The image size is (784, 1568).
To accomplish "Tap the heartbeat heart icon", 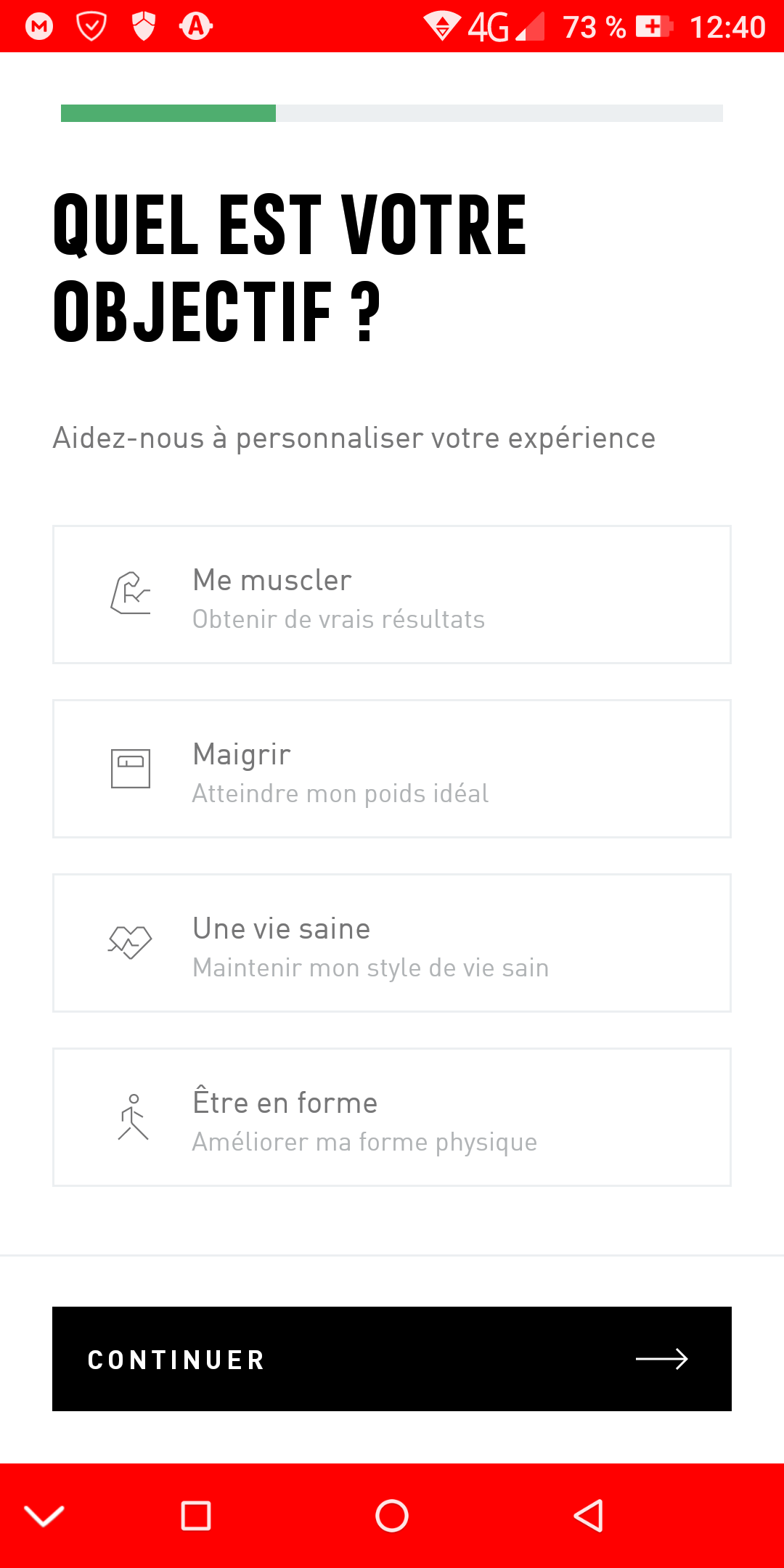I will [131, 942].
